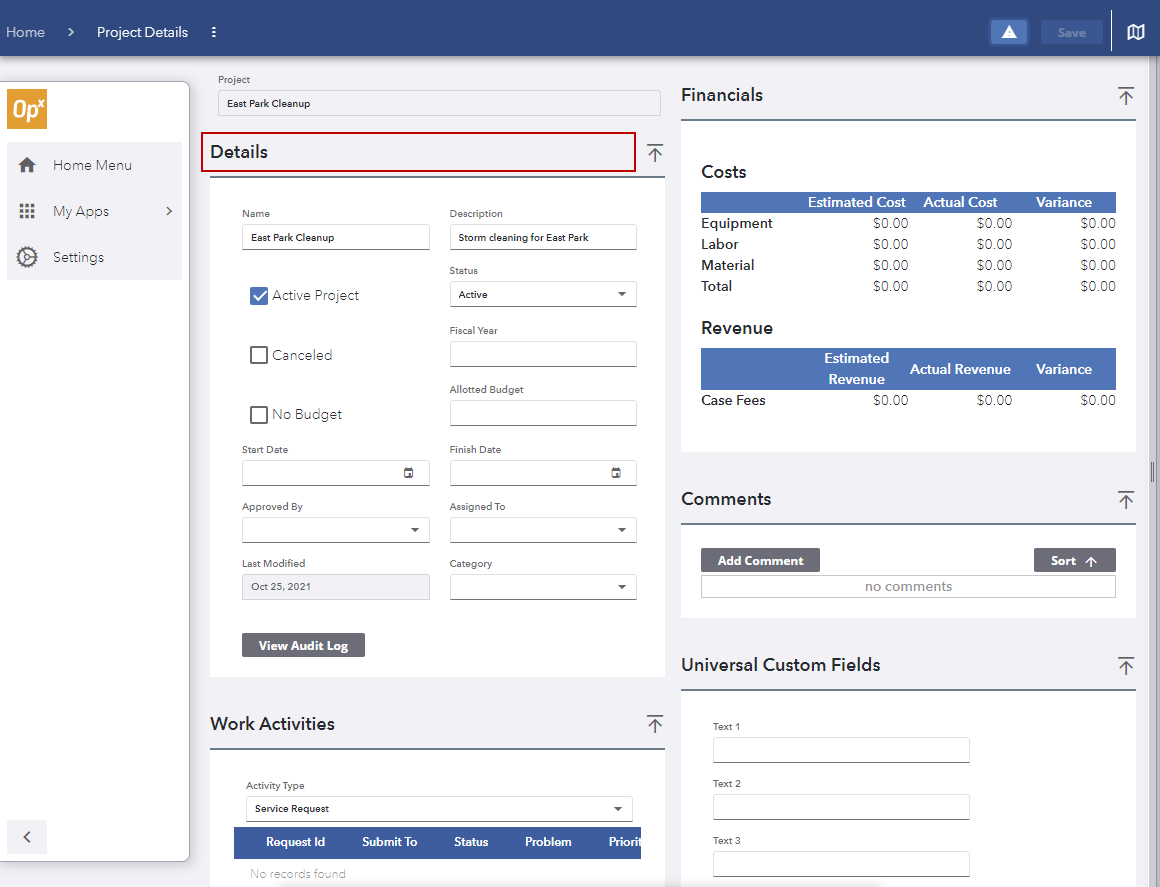This screenshot has width=1160, height=887.
Task: Click the Add Comment button
Action: (760, 560)
